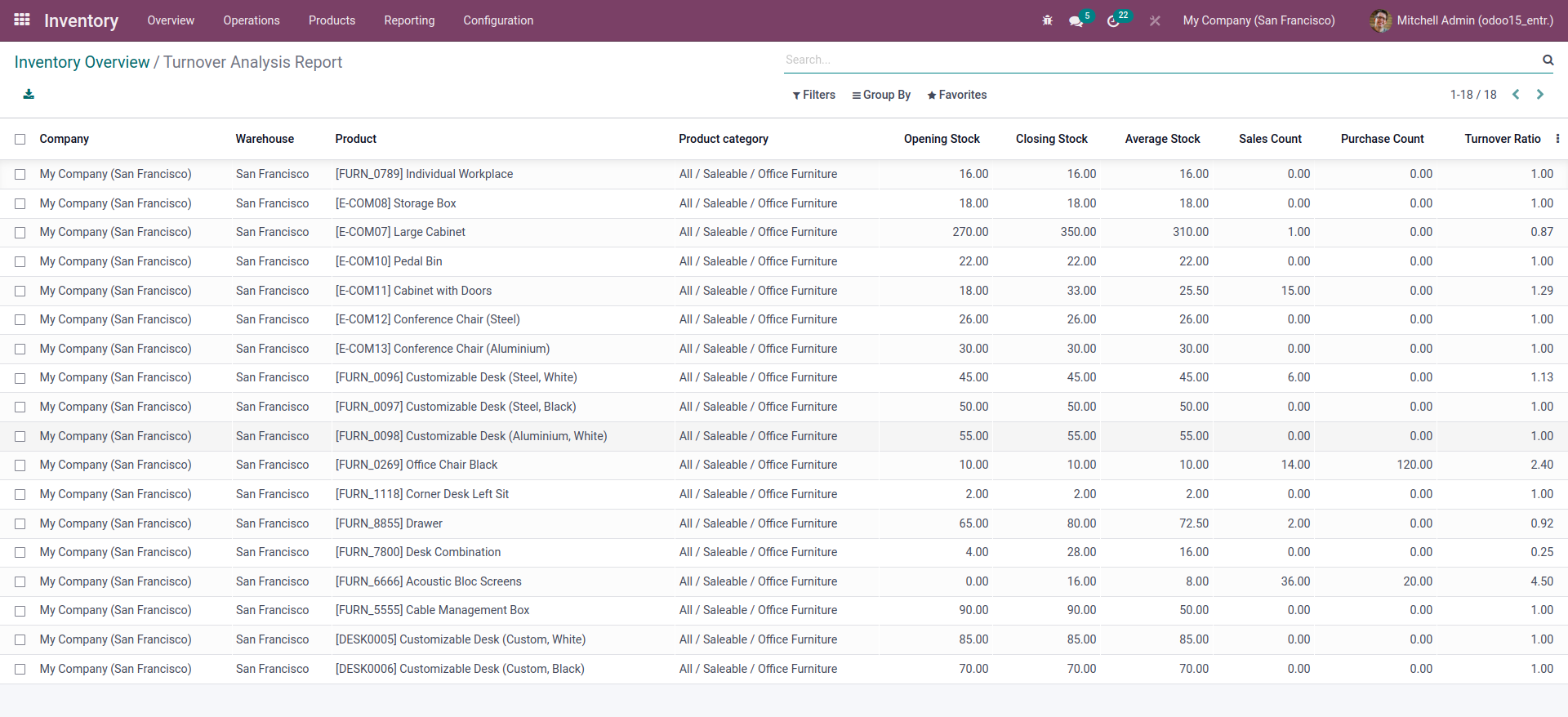
Task: Click turnover ratio 4.50 cell
Action: pyautogui.click(x=1542, y=581)
